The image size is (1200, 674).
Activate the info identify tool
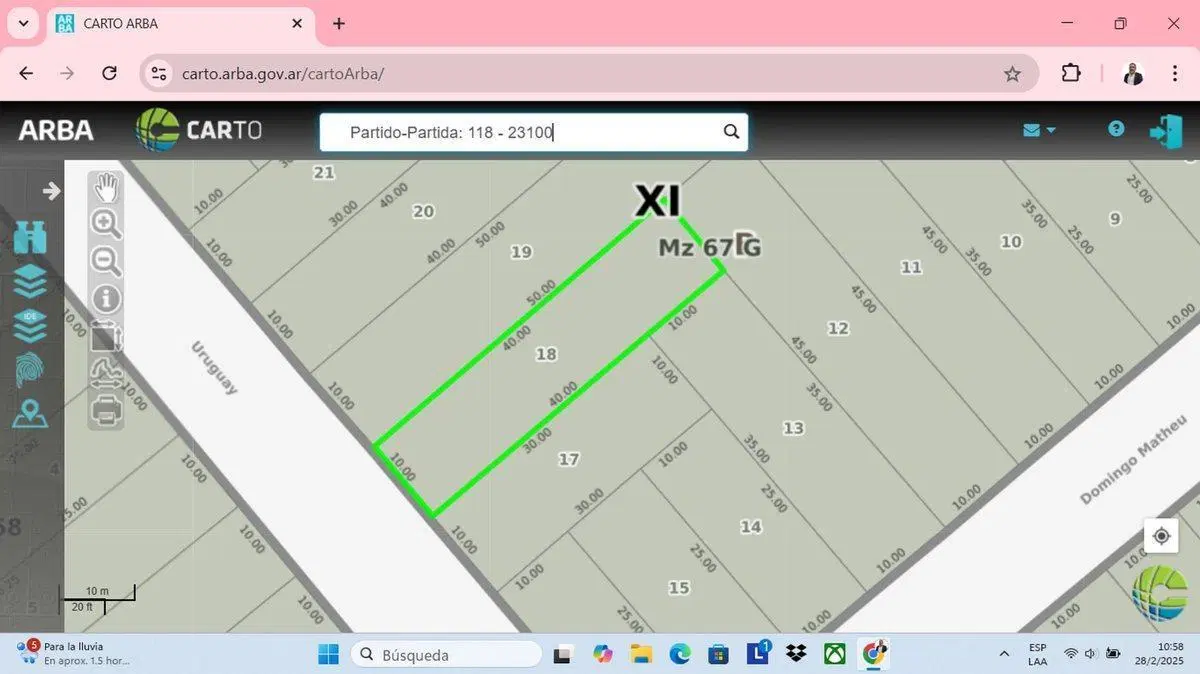[x=106, y=298]
